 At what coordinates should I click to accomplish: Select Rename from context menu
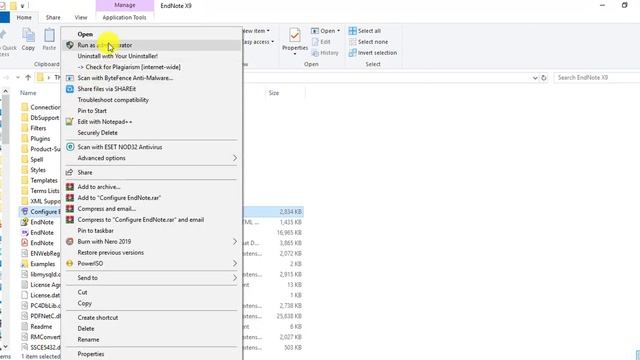pos(89,340)
